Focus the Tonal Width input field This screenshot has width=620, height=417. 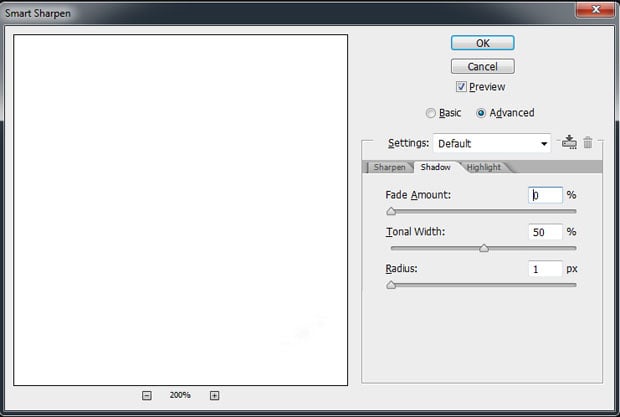(x=545, y=232)
